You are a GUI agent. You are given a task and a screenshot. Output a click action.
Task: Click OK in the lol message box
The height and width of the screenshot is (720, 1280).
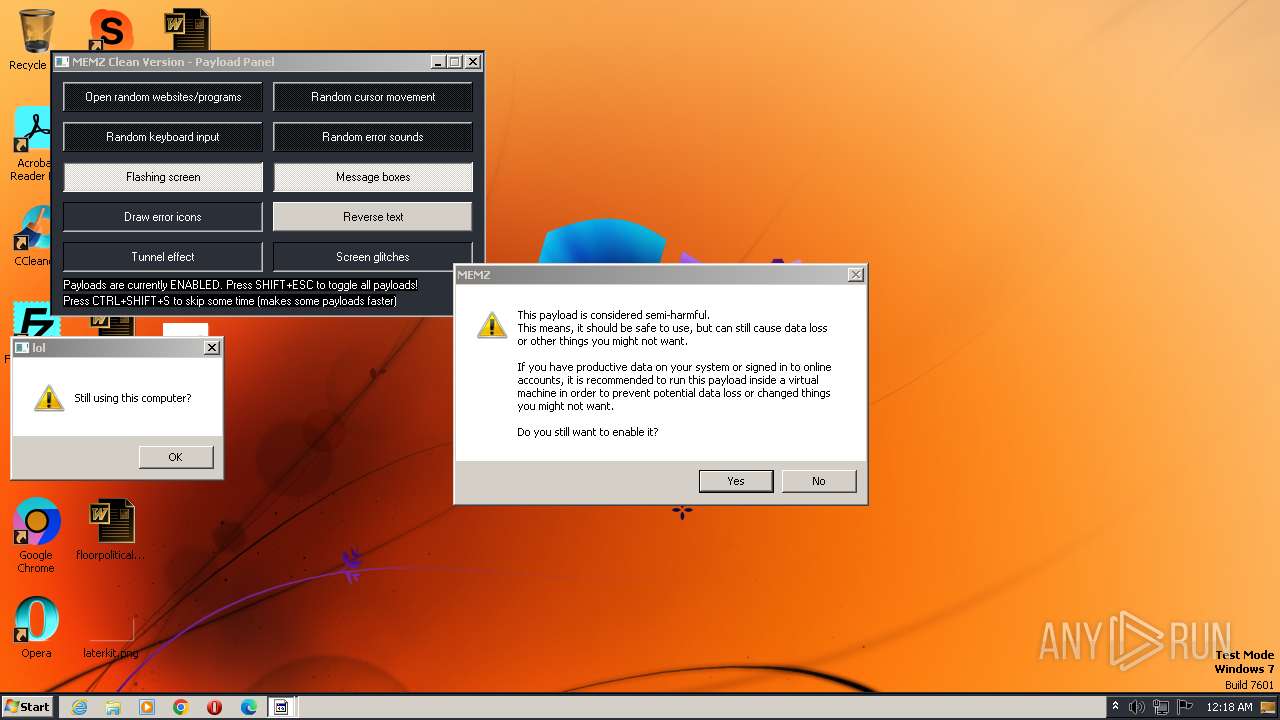pos(176,457)
